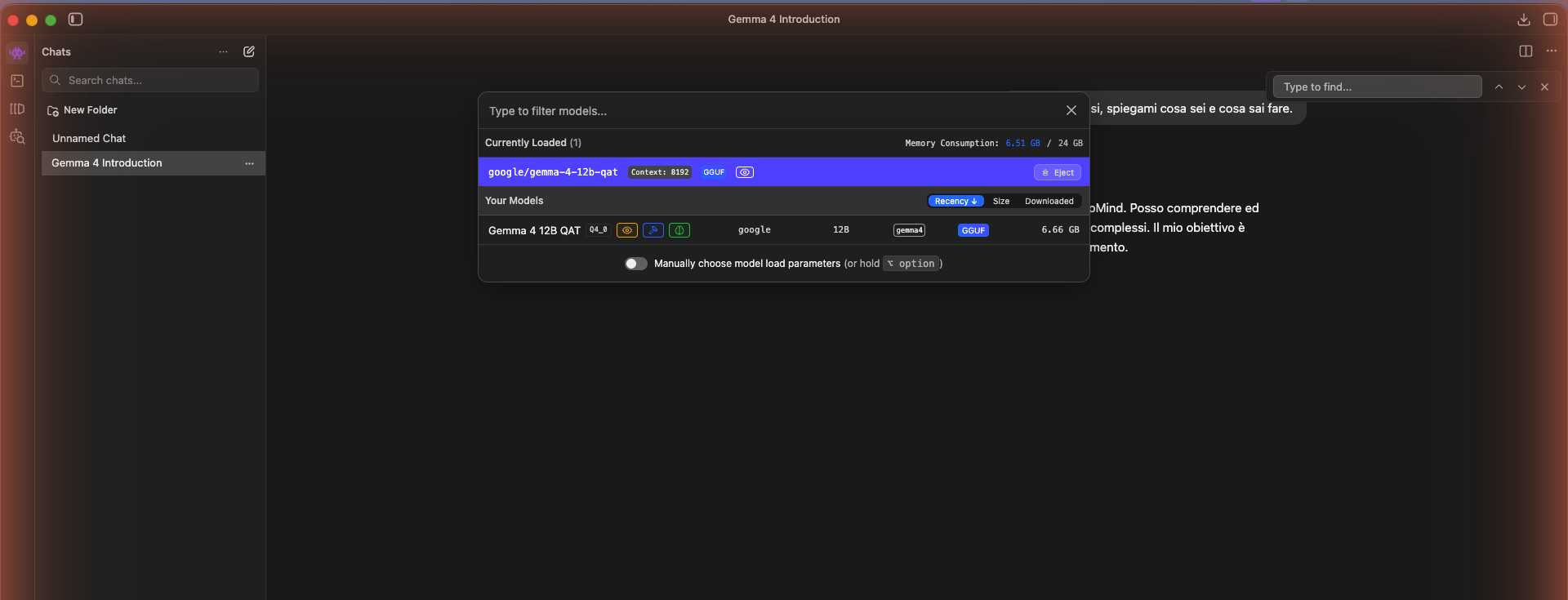The width and height of the screenshot is (1568, 600).
Task: Click the GGUF badge on the loaded model
Action: [x=714, y=172]
